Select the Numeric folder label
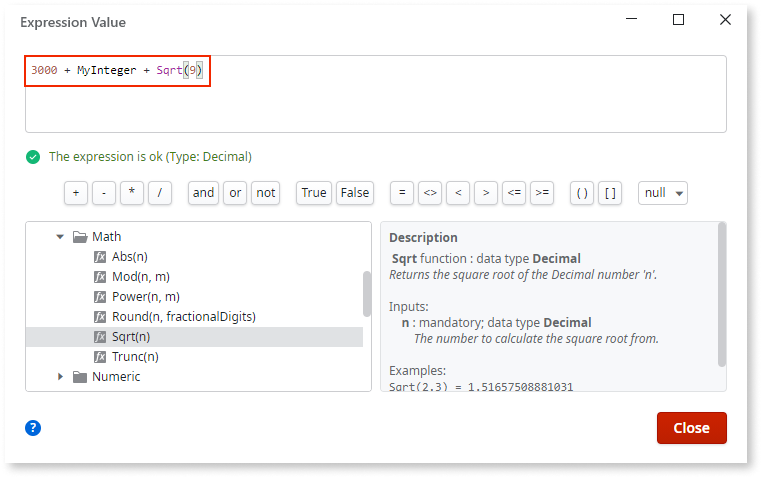This screenshot has width=762, height=478. (116, 376)
